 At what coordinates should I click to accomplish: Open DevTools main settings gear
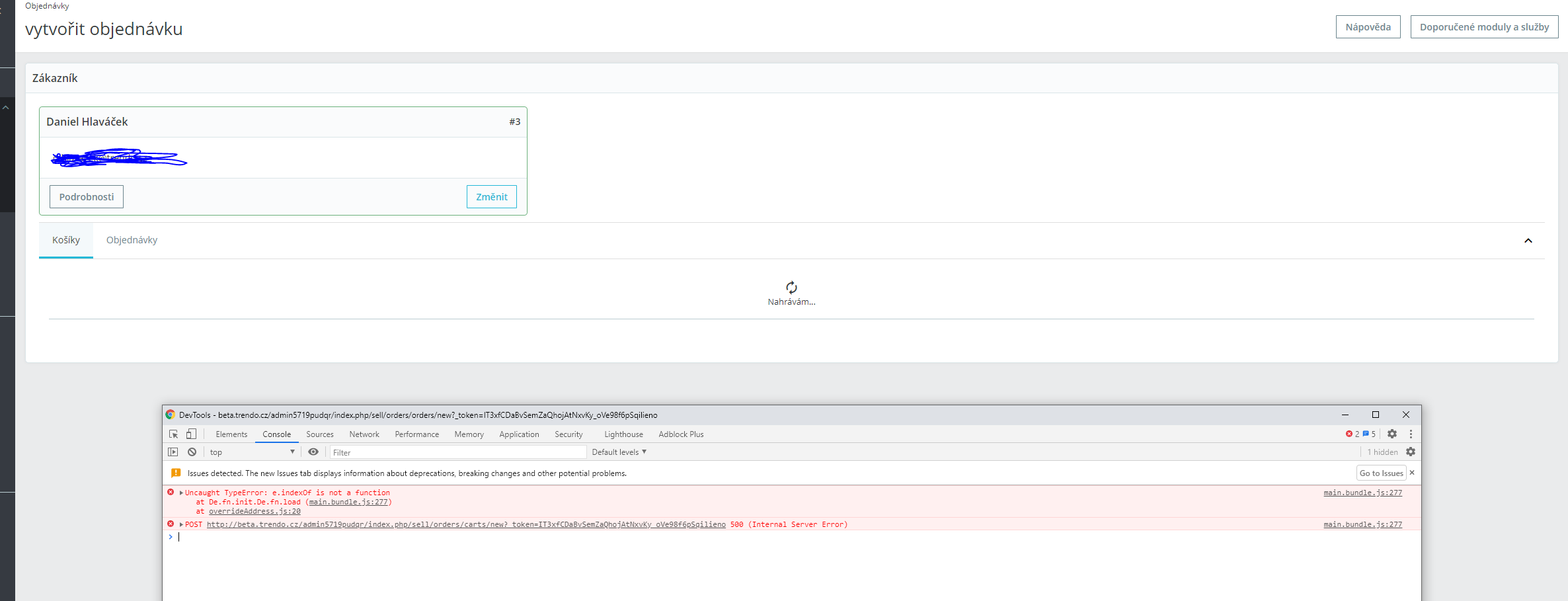(x=1392, y=434)
